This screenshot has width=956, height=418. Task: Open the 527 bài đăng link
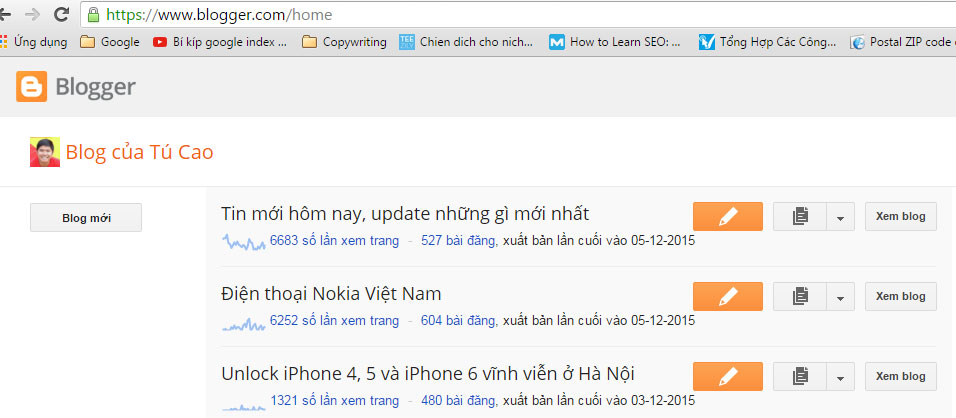point(458,240)
